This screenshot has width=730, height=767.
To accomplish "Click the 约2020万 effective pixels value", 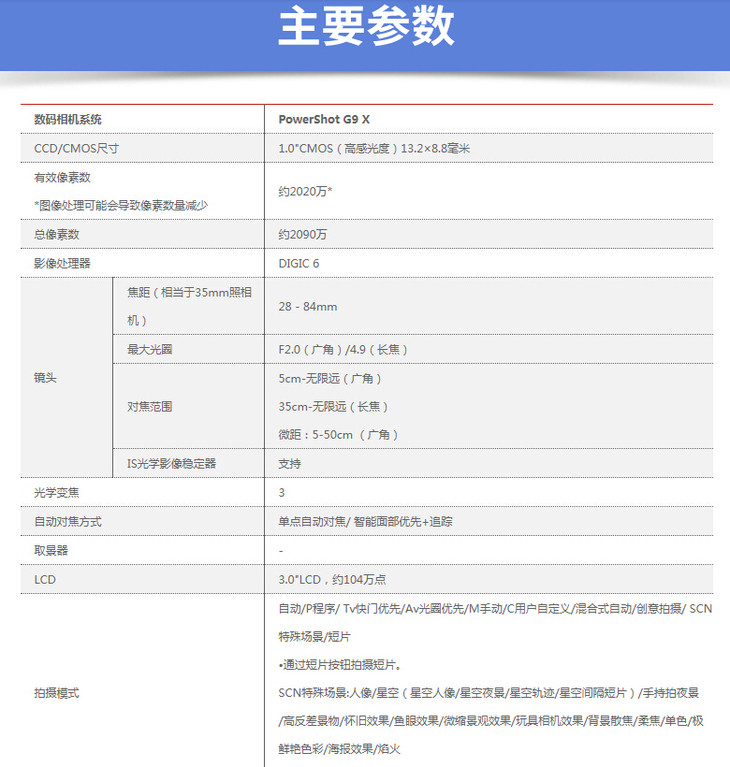I will click(x=305, y=191).
